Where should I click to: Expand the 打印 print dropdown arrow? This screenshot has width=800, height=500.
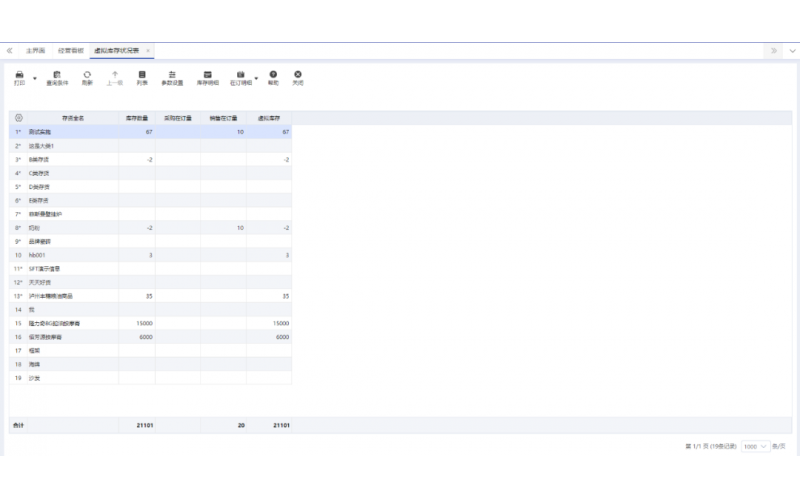[x=35, y=77]
